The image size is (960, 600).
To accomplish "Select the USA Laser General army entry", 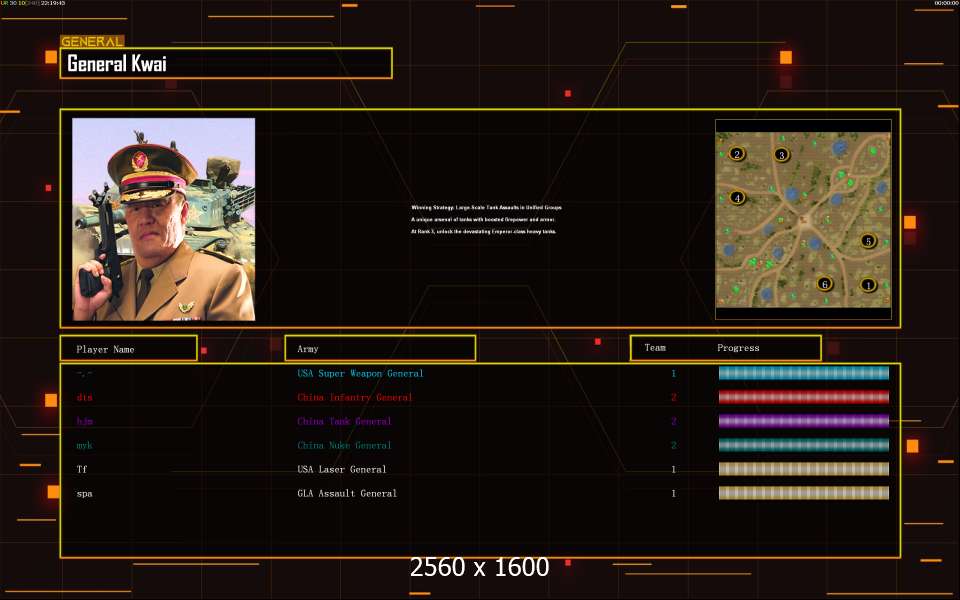I will click(341, 469).
